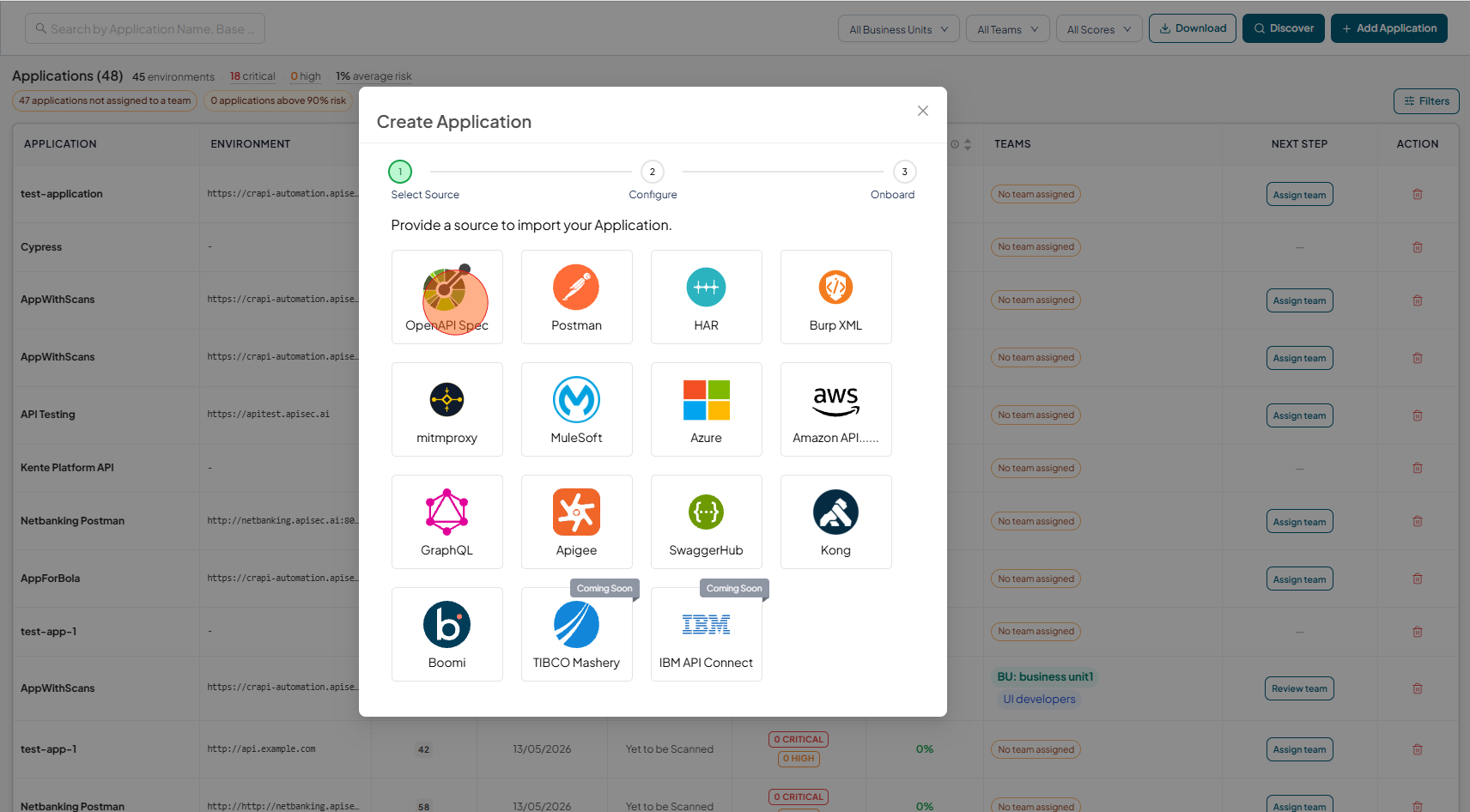Click '47 applications not assigned to a team' chip
Screen dimensions: 1470x812
coord(105,100)
